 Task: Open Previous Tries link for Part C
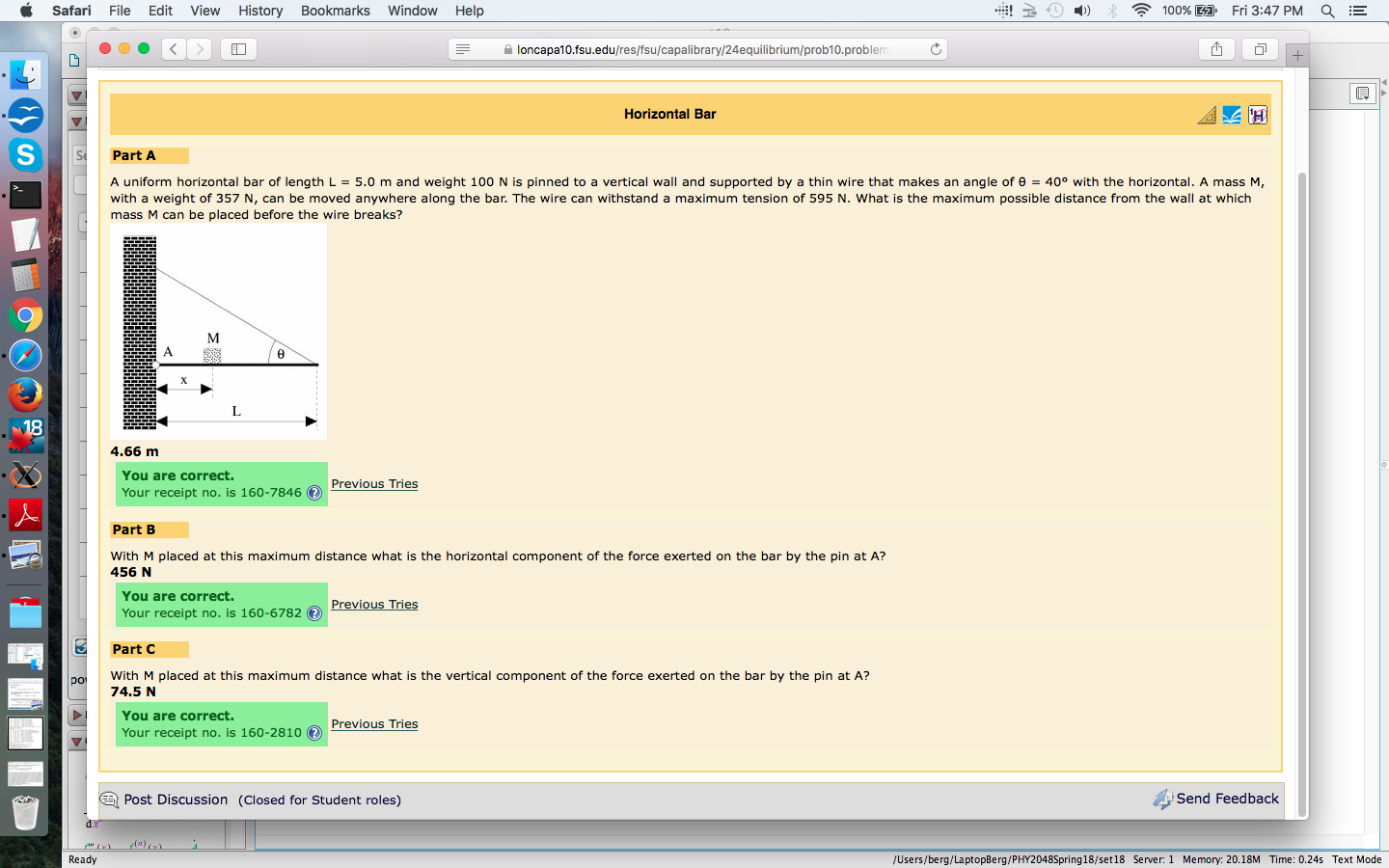tap(374, 724)
